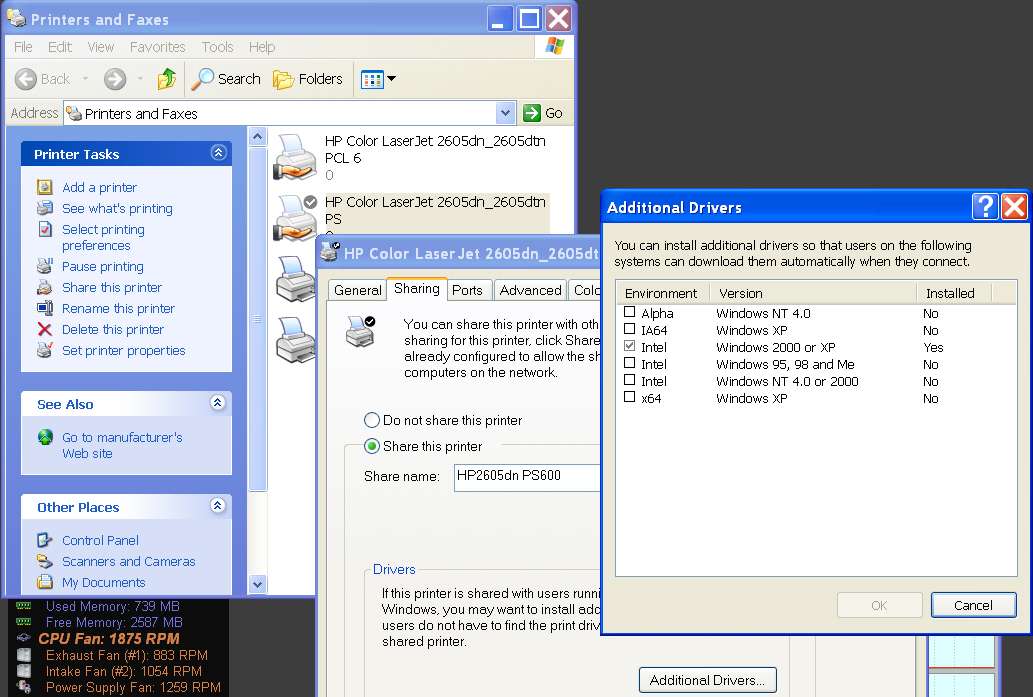1033x697 pixels.
Task: Click the Up folder toolbar icon
Action: coord(167,79)
